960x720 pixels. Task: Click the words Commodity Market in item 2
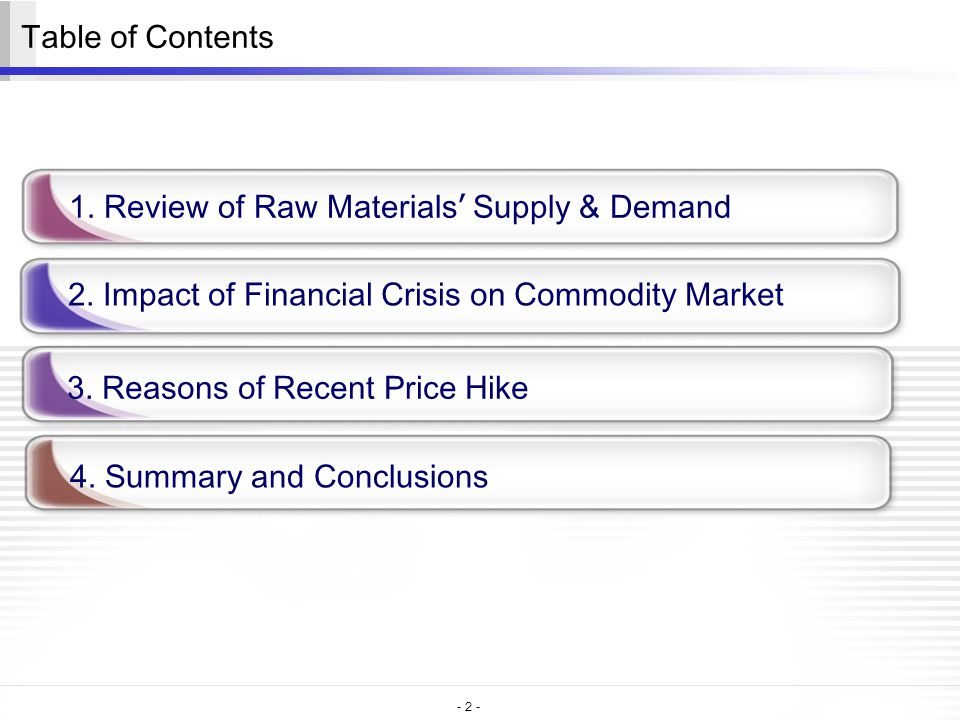[649, 294]
